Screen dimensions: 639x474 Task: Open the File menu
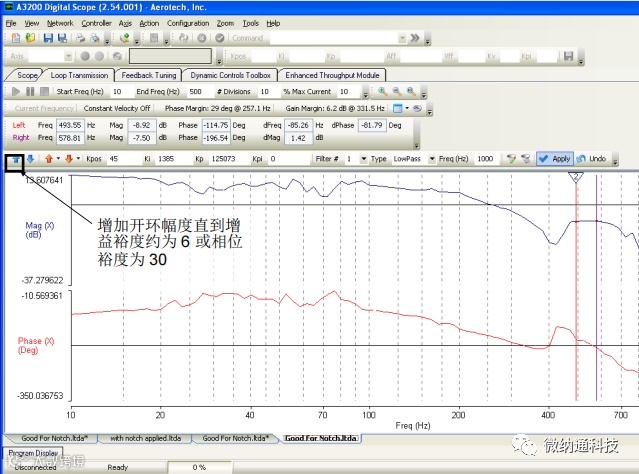(x=11, y=23)
